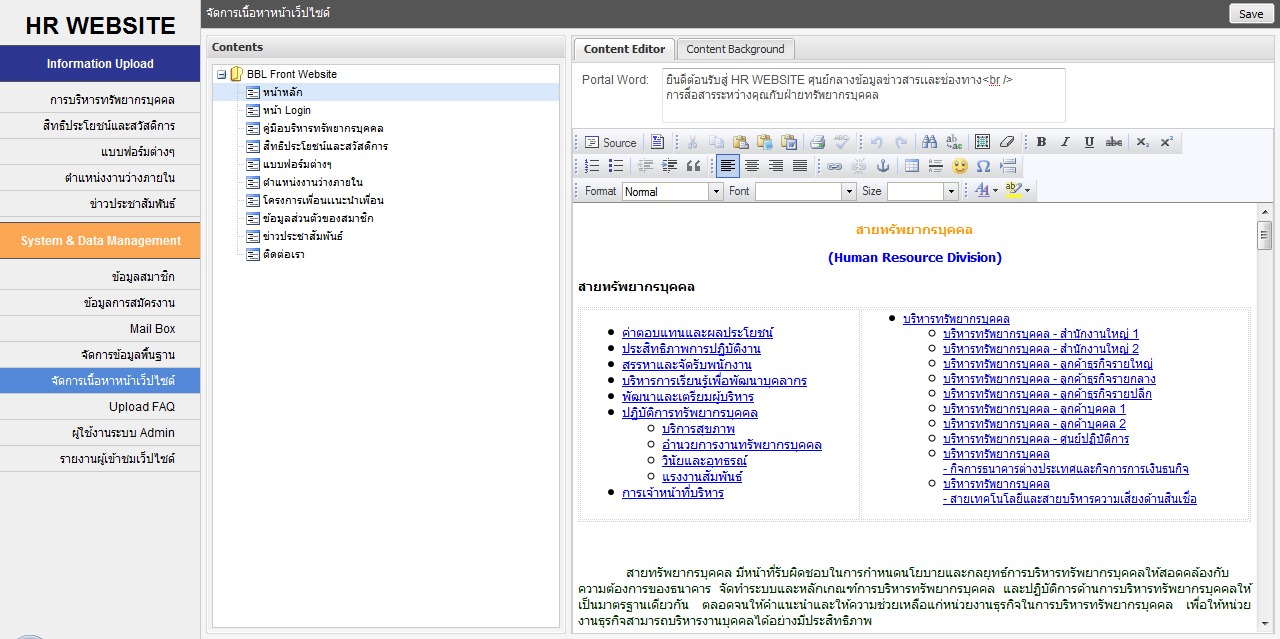Open the smiley emoticon picker
Image resolution: width=1280 pixels, height=639 pixels.
click(x=960, y=166)
